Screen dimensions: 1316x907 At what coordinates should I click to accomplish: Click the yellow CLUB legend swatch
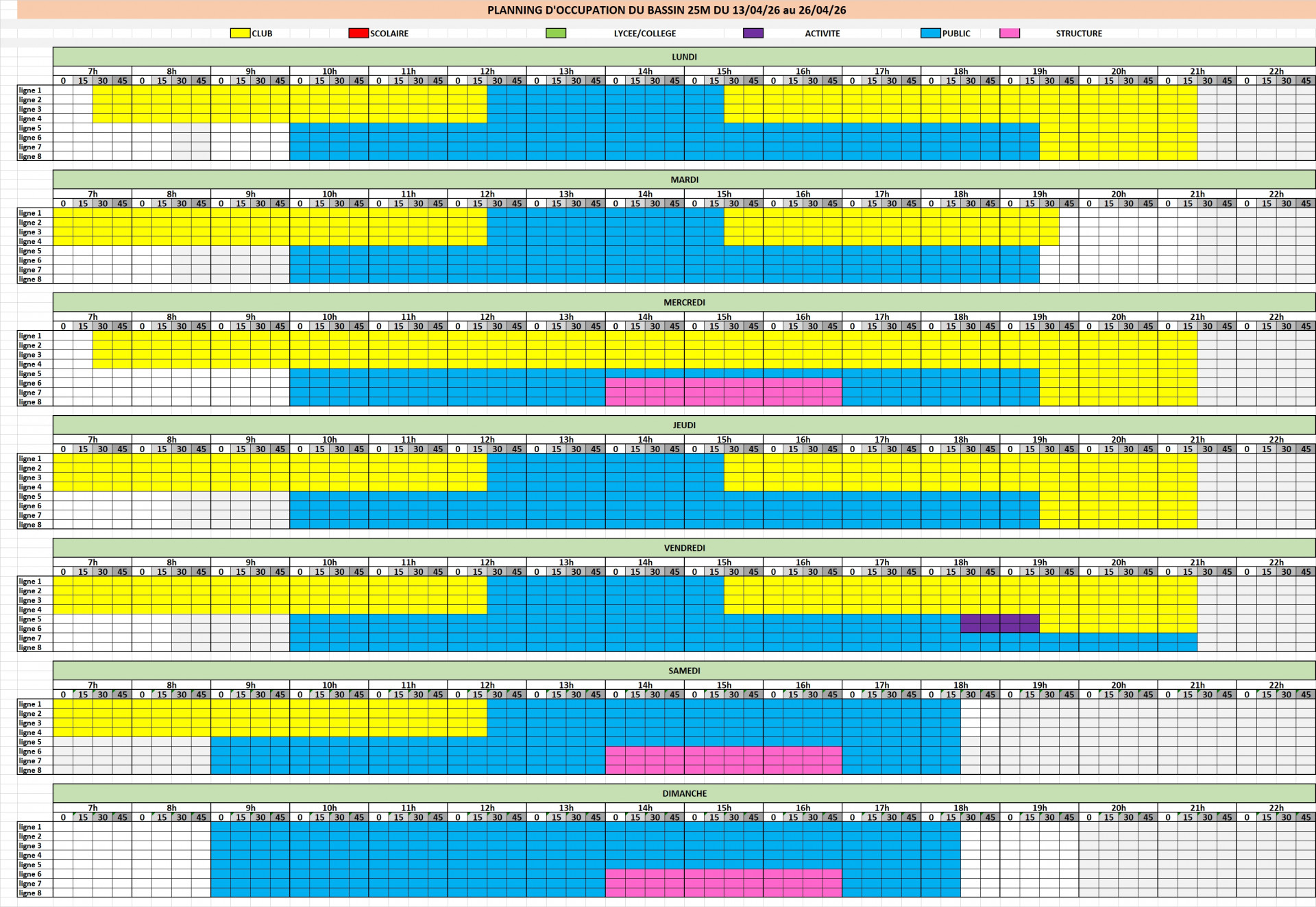click(240, 33)
